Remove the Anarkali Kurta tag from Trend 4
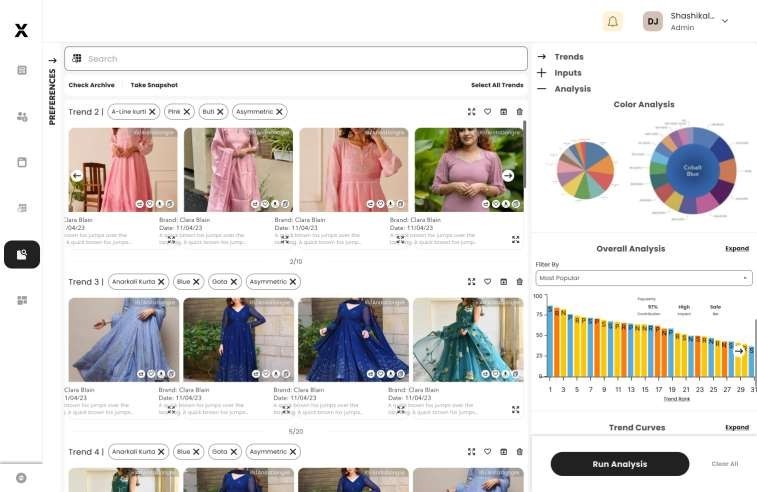The image size is (757, 492). (x=161, y=451)
